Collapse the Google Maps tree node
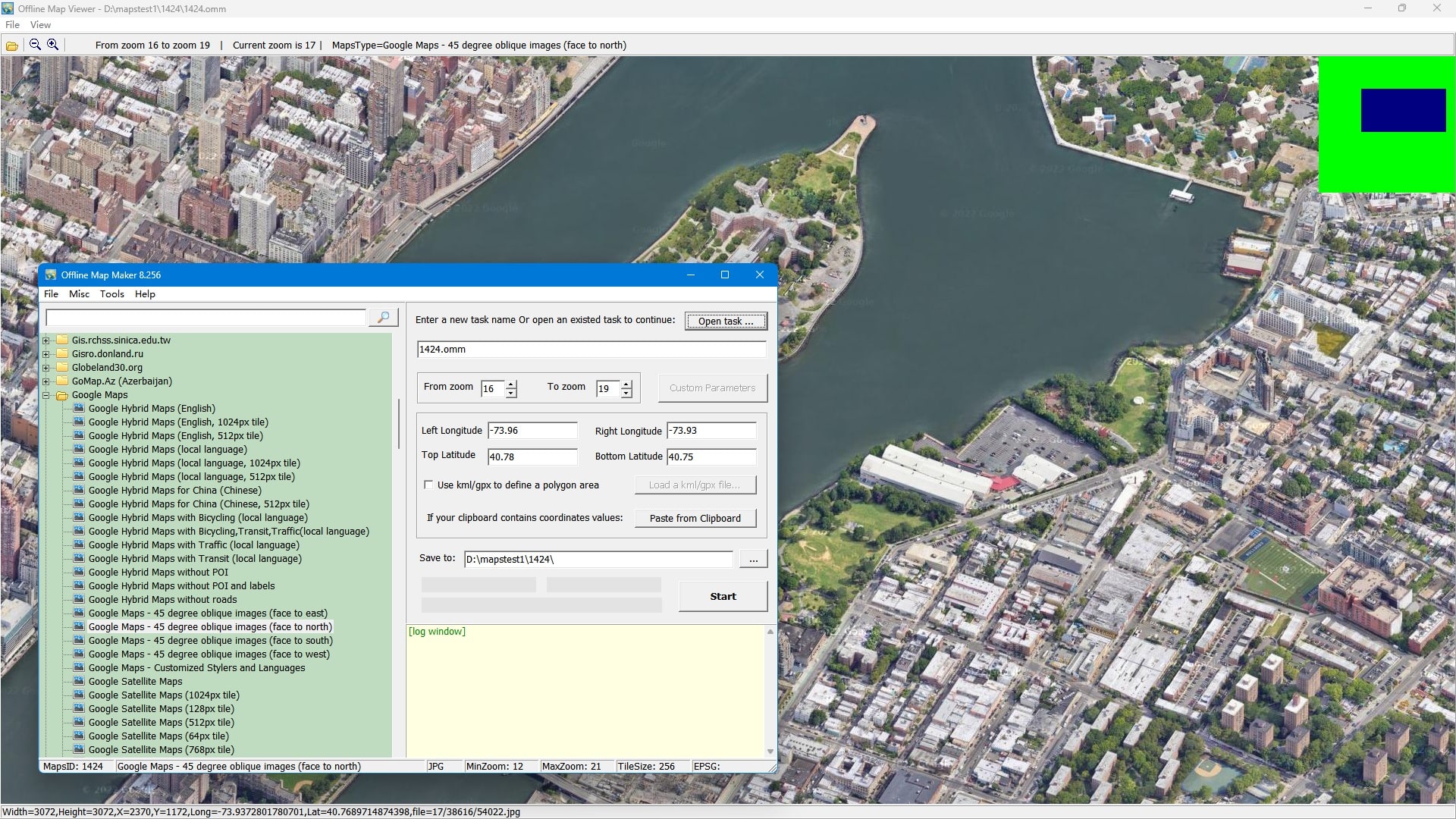The width and height of the screenshot is (1456, 819). (x=46, y=395)
